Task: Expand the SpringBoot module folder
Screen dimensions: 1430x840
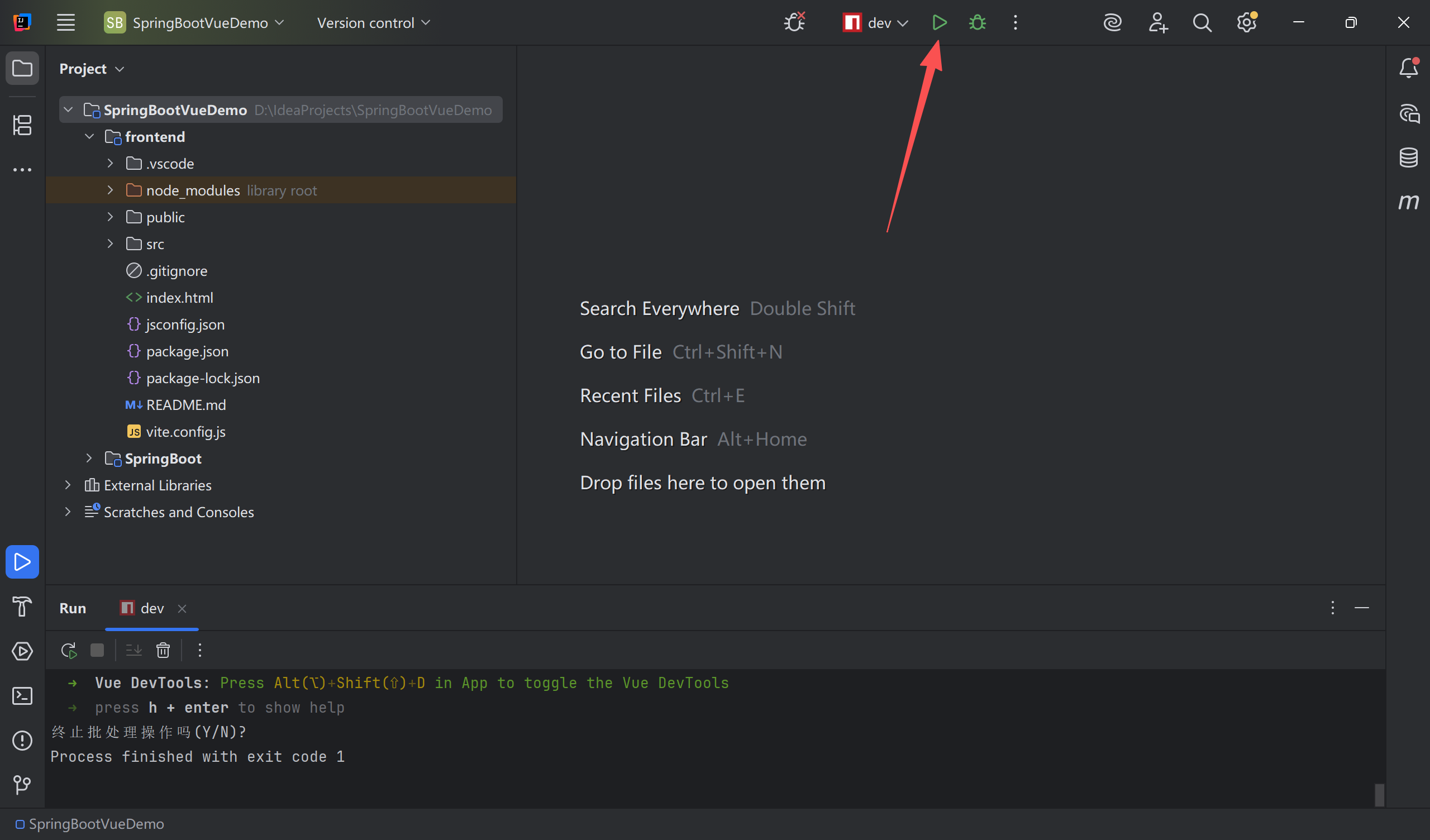Action: click(89, 458)
